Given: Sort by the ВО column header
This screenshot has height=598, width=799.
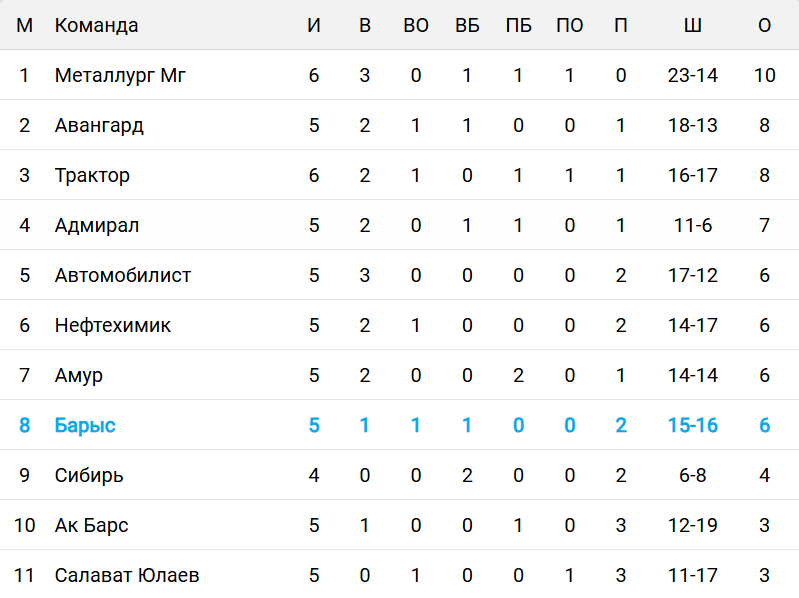Looking at the screenshot, I should pyautogui.click(x=416, y=25).
